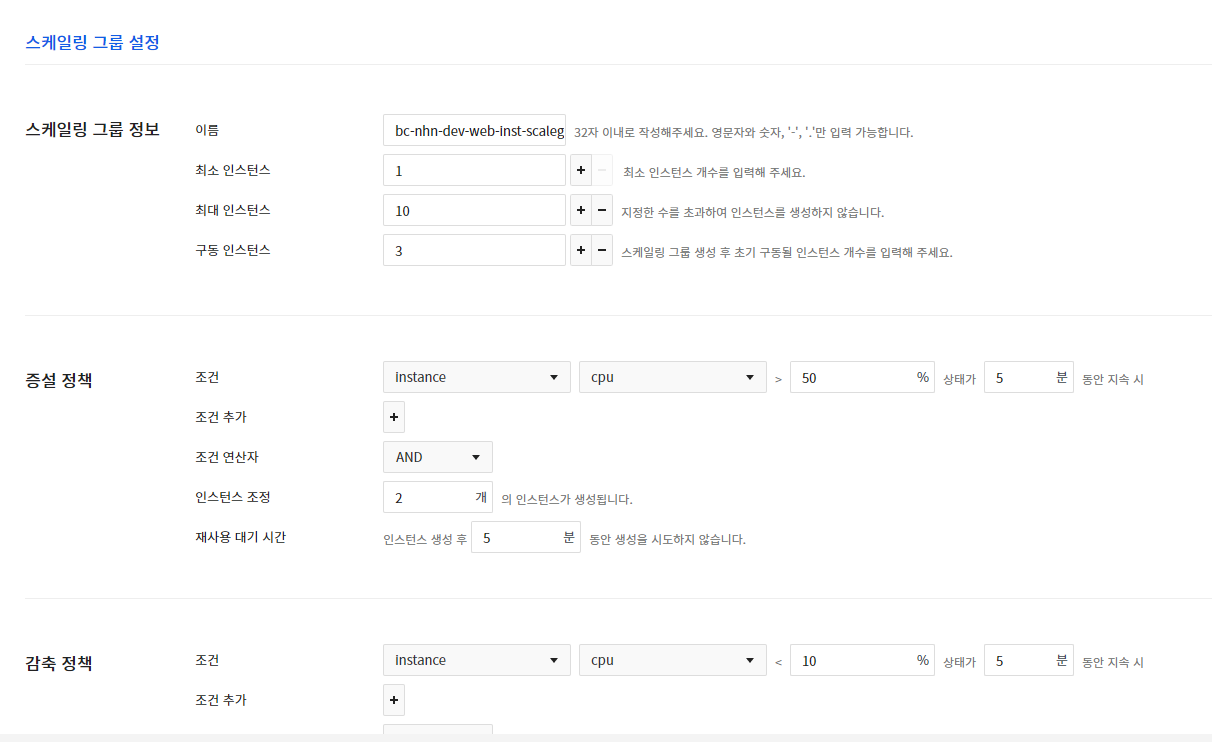1212x742 pixels.
Task: Click the 최소 인스턴스 value field
Action: click(474, 170)
